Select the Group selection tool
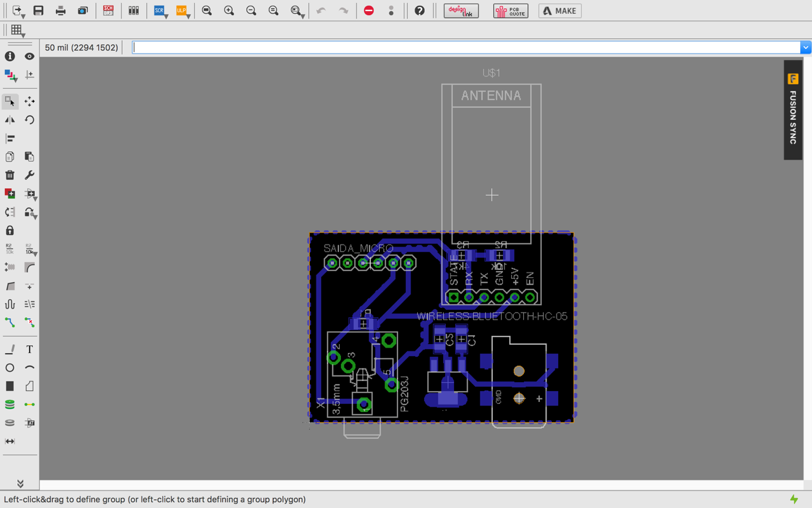The image size is (812, 508). (10, 101)
